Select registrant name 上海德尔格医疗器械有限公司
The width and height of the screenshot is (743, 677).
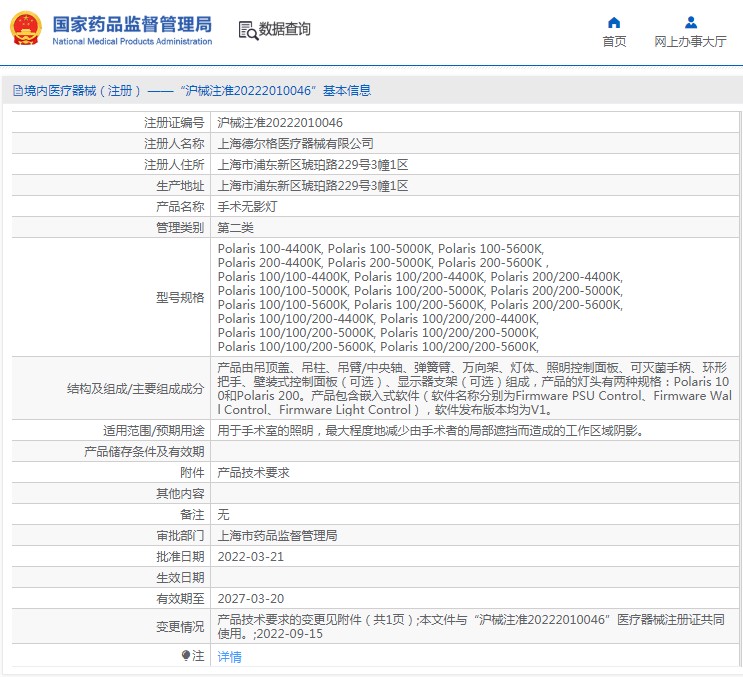pos(295,144)
